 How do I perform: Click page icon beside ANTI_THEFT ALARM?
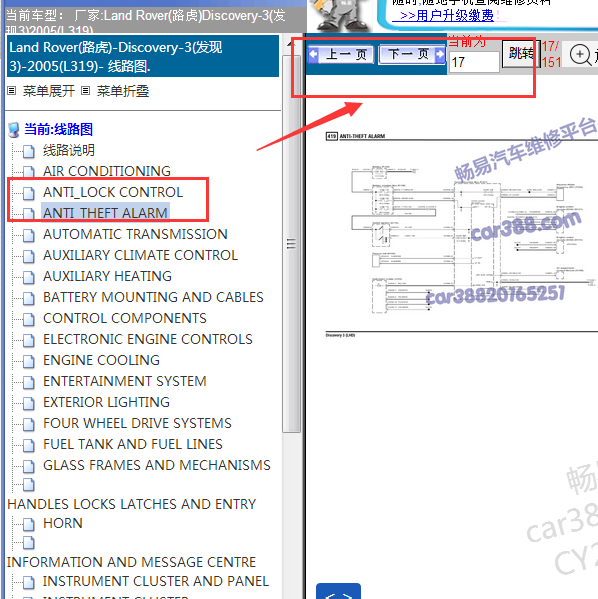29,214
